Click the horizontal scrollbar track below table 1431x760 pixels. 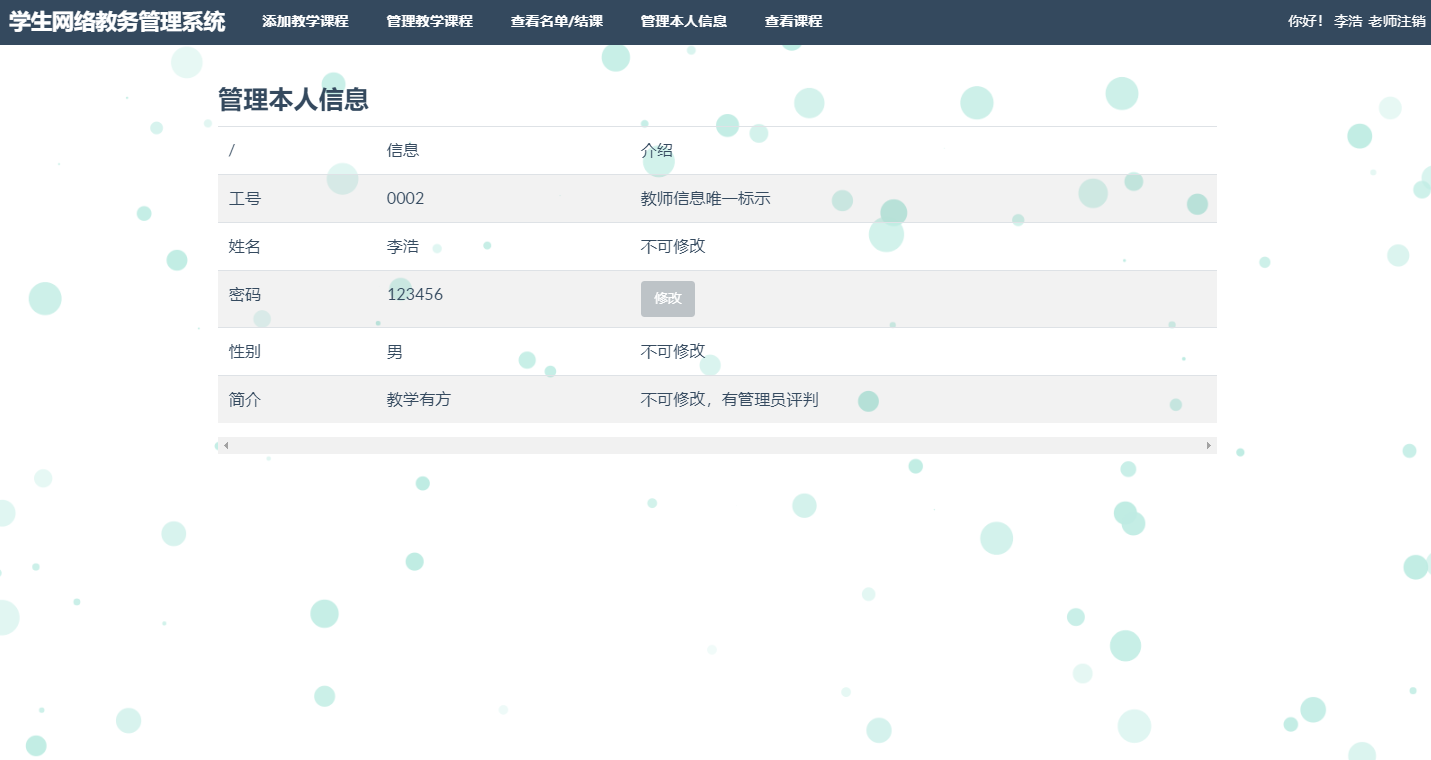click(715, 443)
